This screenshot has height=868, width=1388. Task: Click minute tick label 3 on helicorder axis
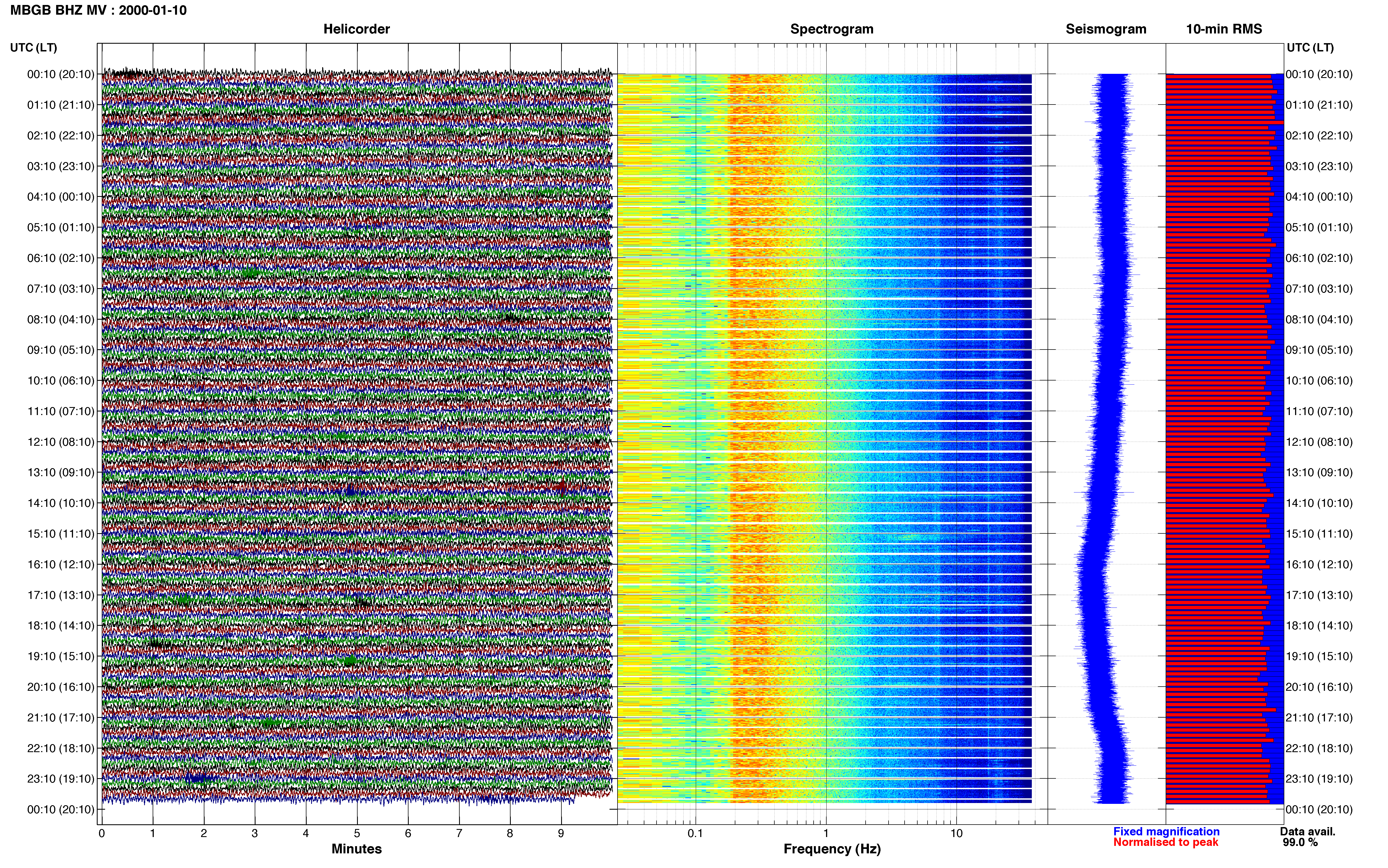point(255,833)
